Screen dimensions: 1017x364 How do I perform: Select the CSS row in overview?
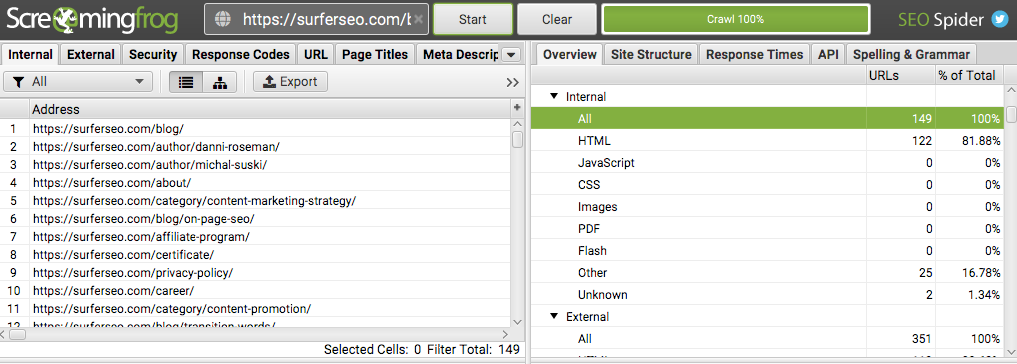pyautogui.click(x=767, y=185)
